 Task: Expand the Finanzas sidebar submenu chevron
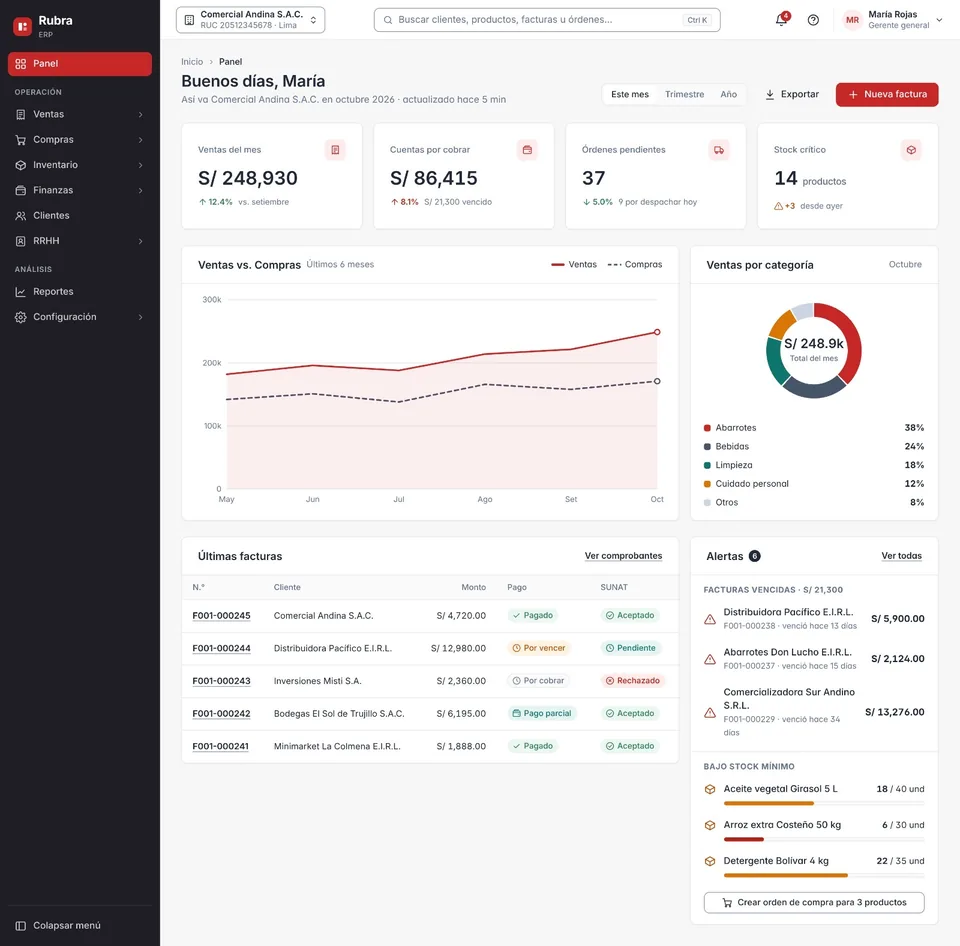tap(140, 190)
